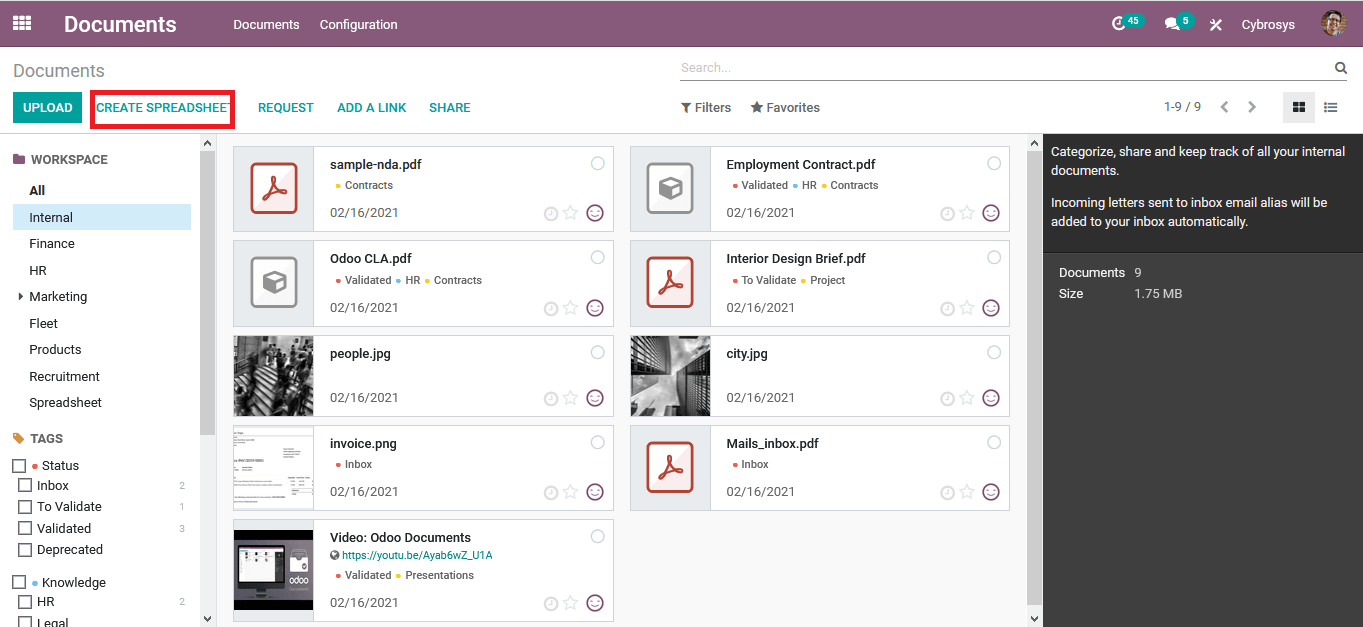Check the To Validate tag checkbox

coord(25,507)
